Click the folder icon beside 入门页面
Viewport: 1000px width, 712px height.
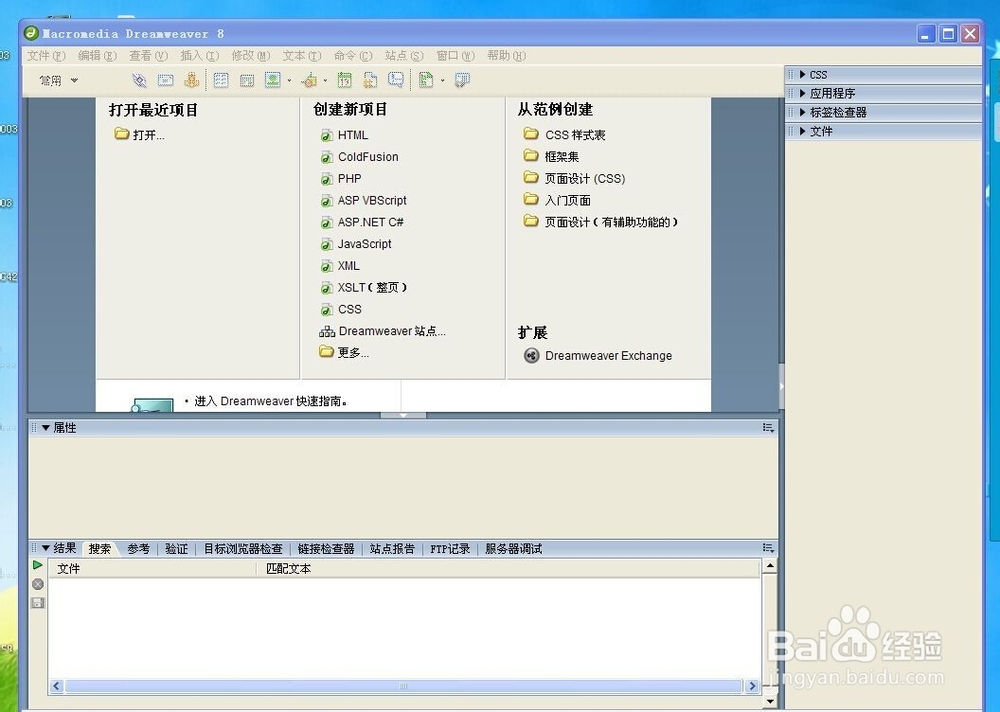[x=531, y=199]
